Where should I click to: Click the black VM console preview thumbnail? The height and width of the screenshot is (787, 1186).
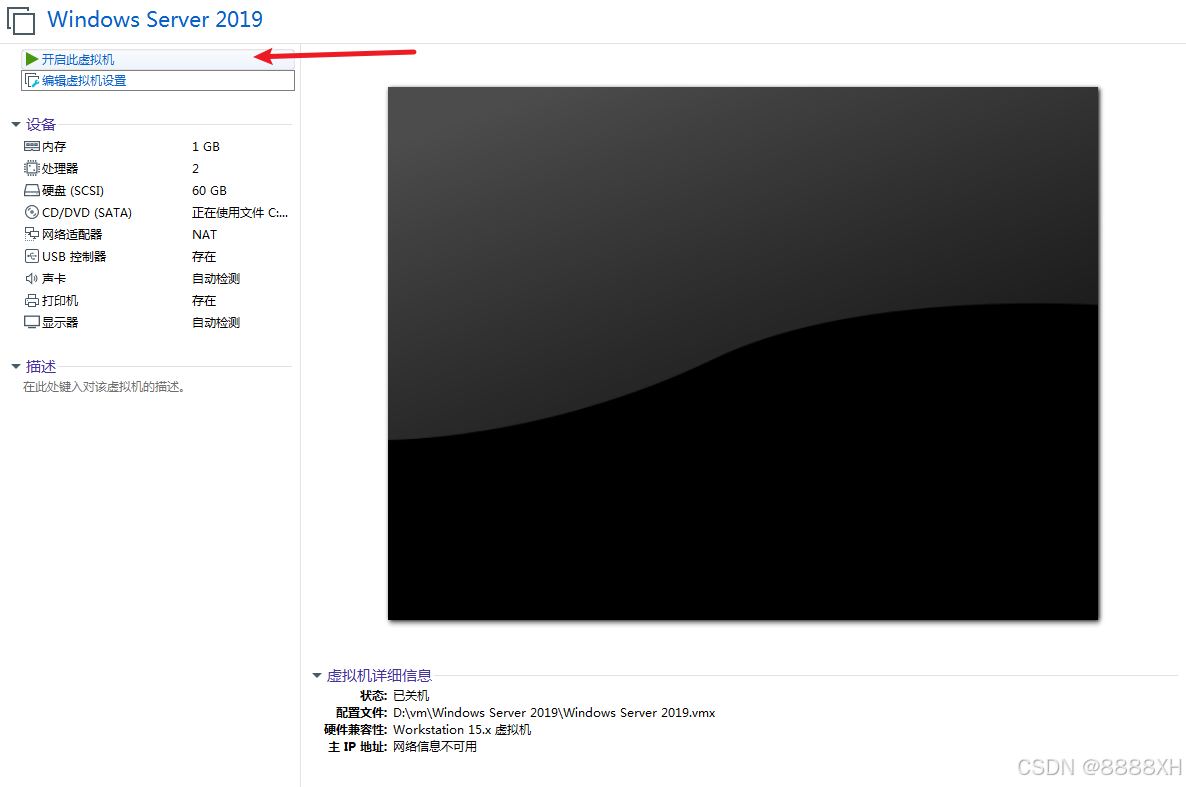click(x=743, y=353)
